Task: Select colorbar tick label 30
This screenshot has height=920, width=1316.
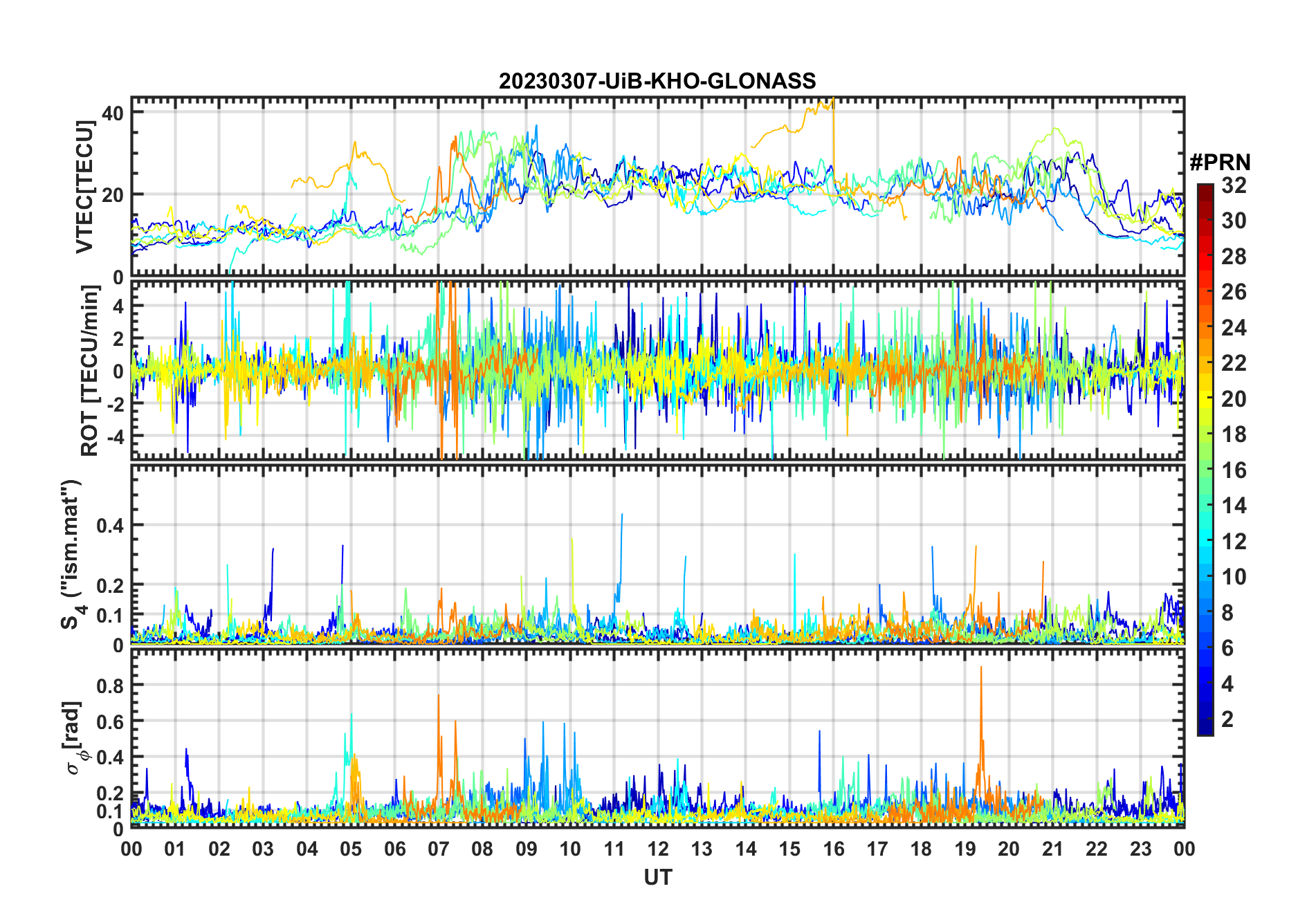Action: coord(1234,221)
